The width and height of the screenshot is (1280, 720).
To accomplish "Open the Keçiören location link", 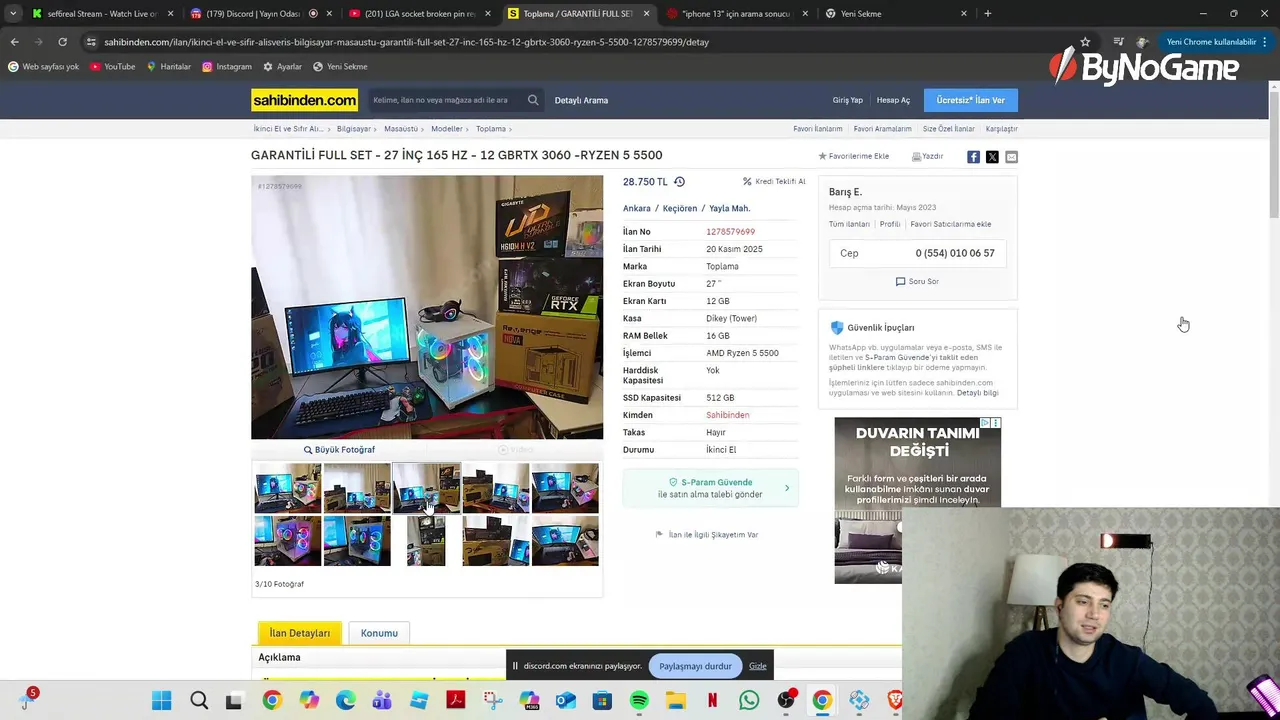I will (x=680, y=208).
